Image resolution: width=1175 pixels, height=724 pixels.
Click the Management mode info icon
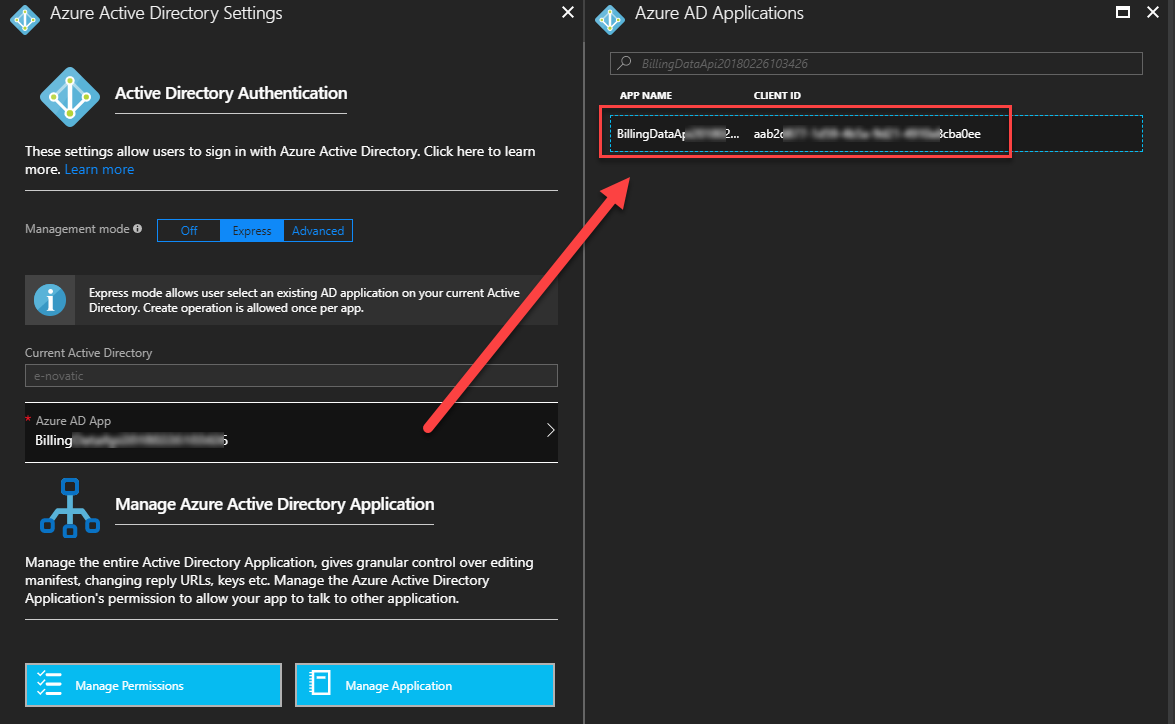(x=138, y=229)
